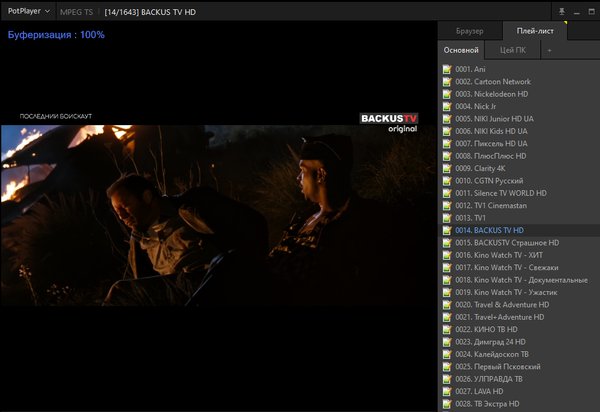Screen dimensions: 600x412
Task: Add a new playlist with the plus tab
Action: [x=548, y=49]
